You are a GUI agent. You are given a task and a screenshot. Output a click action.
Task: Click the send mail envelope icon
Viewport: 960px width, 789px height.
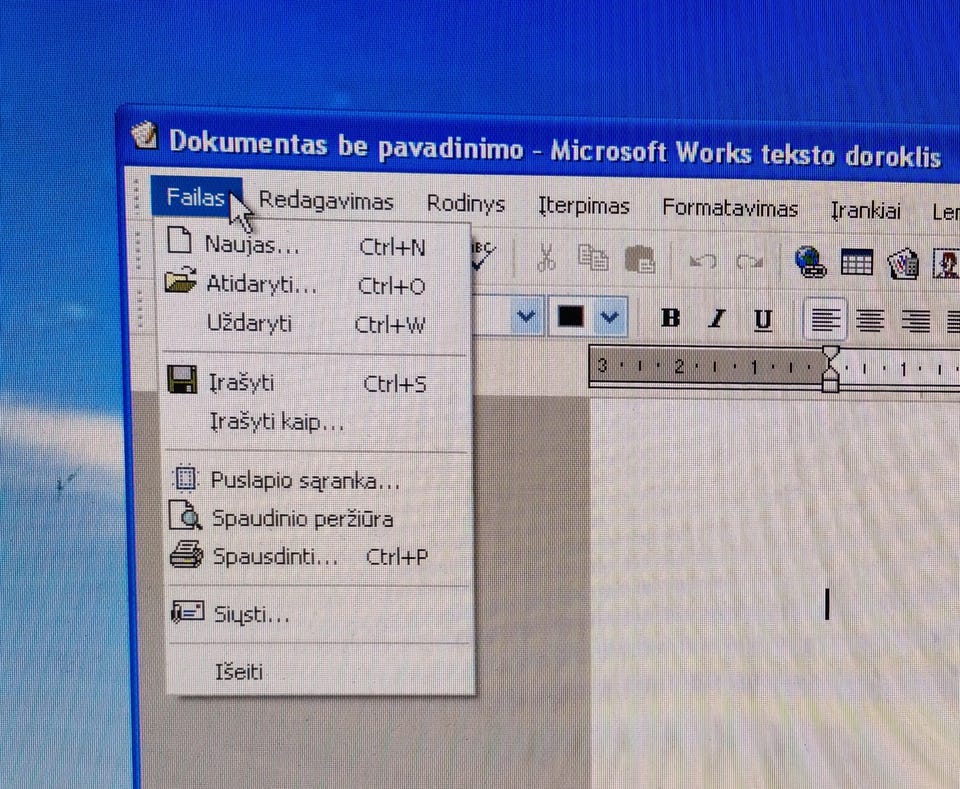point(187,611)
